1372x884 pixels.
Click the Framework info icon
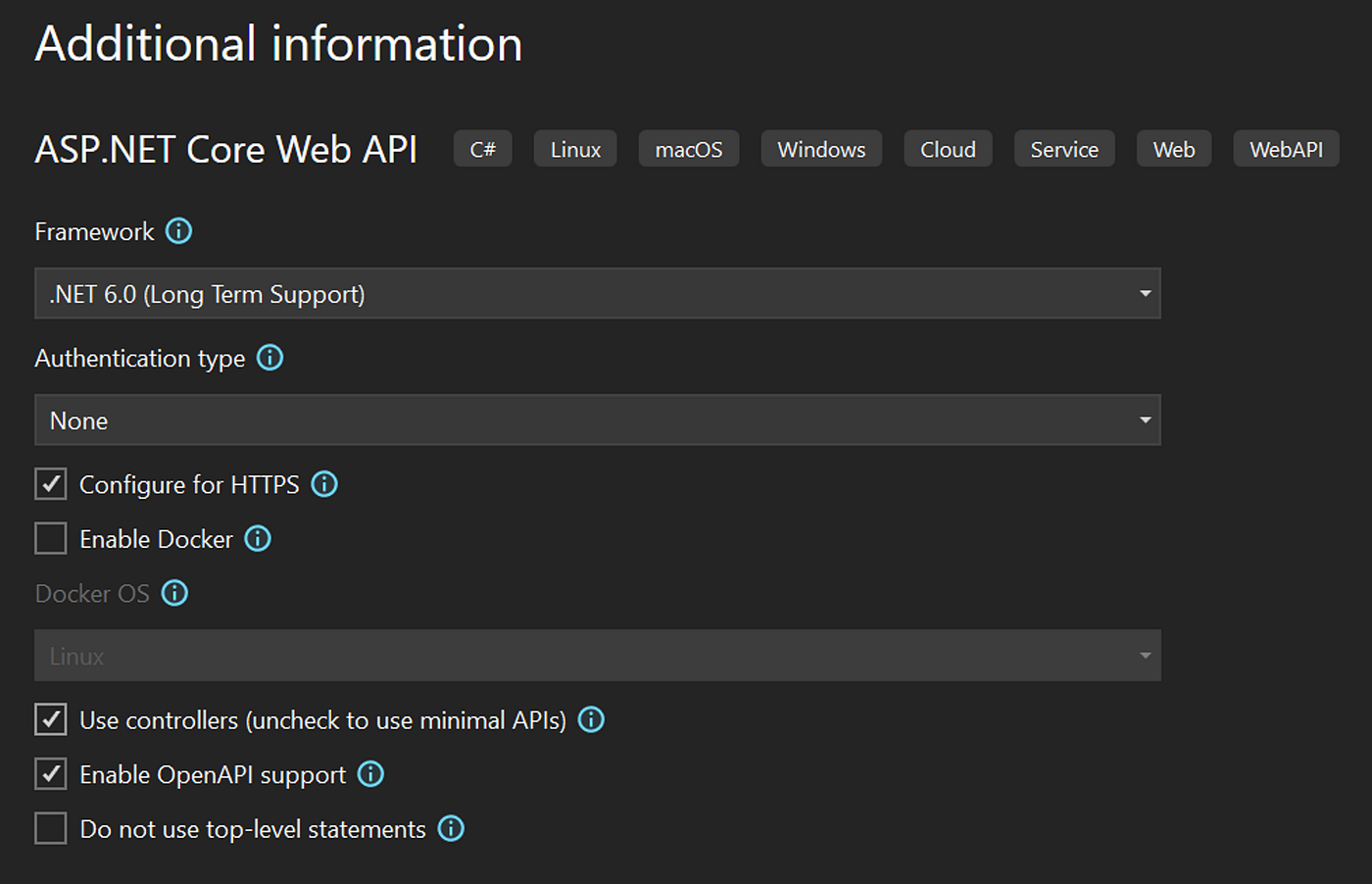(178, 231)
